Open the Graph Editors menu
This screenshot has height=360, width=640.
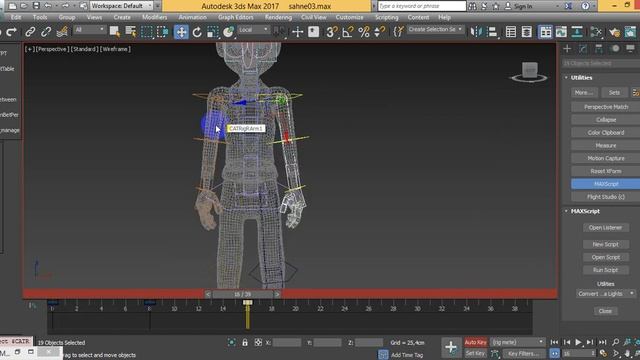point(236,18)
